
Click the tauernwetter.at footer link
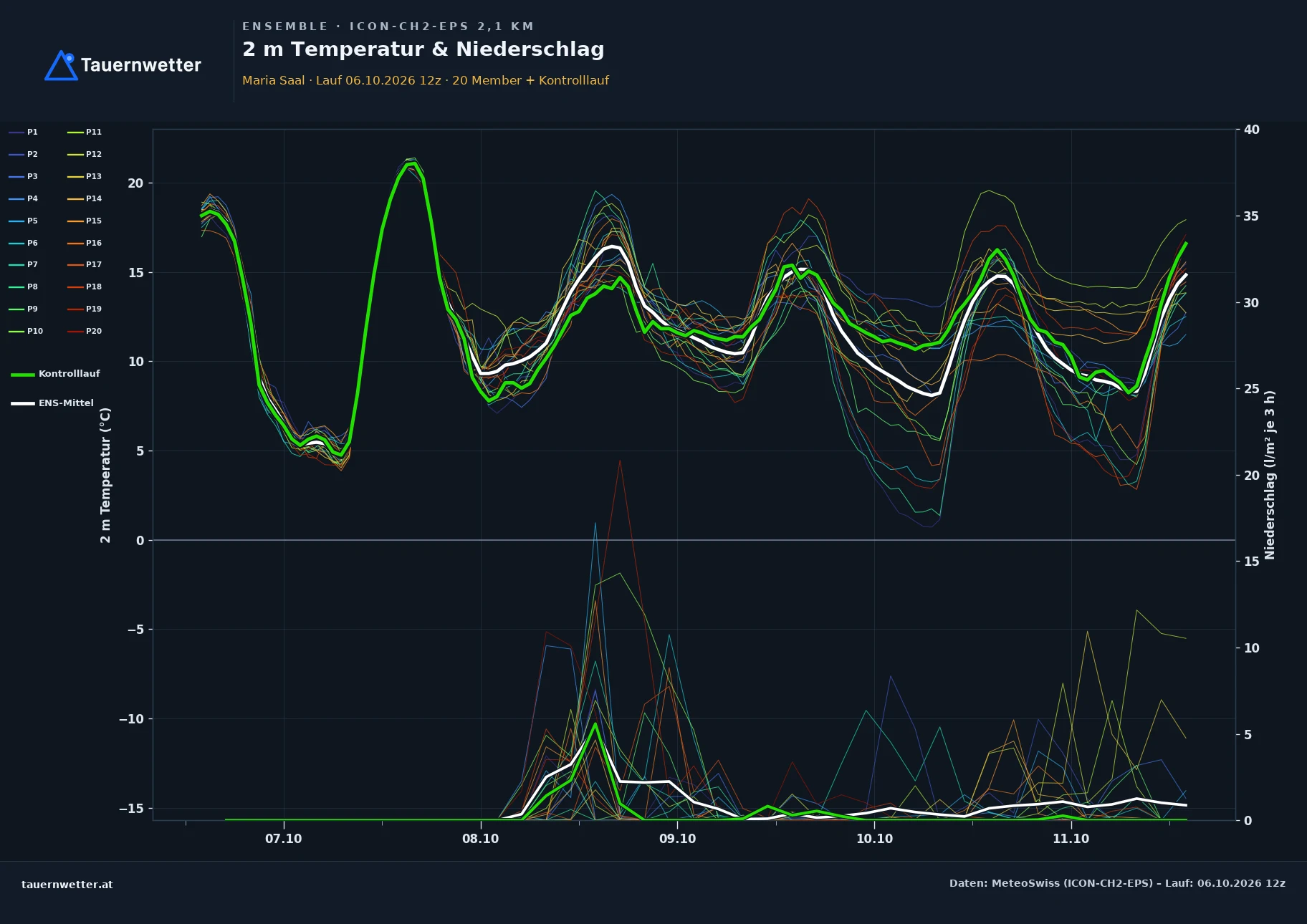point(67,884)
